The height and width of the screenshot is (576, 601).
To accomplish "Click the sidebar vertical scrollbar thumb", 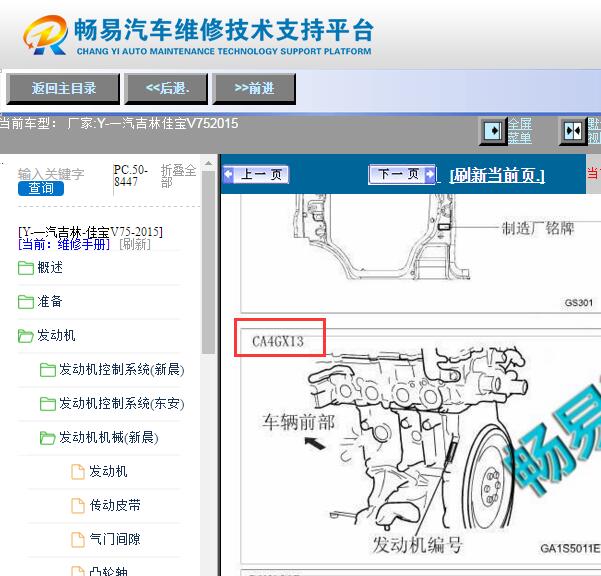I will 208,263.
